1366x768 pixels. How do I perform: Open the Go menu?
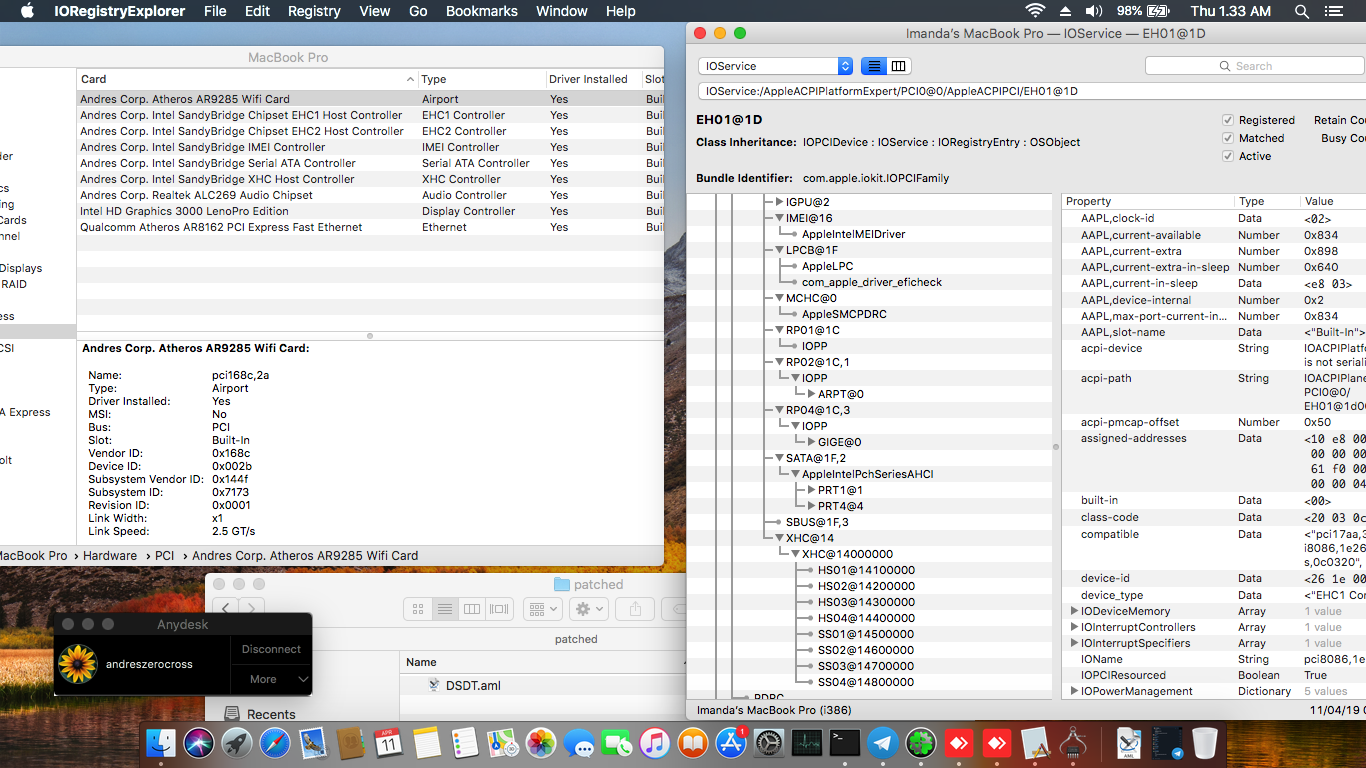point(418,11)
